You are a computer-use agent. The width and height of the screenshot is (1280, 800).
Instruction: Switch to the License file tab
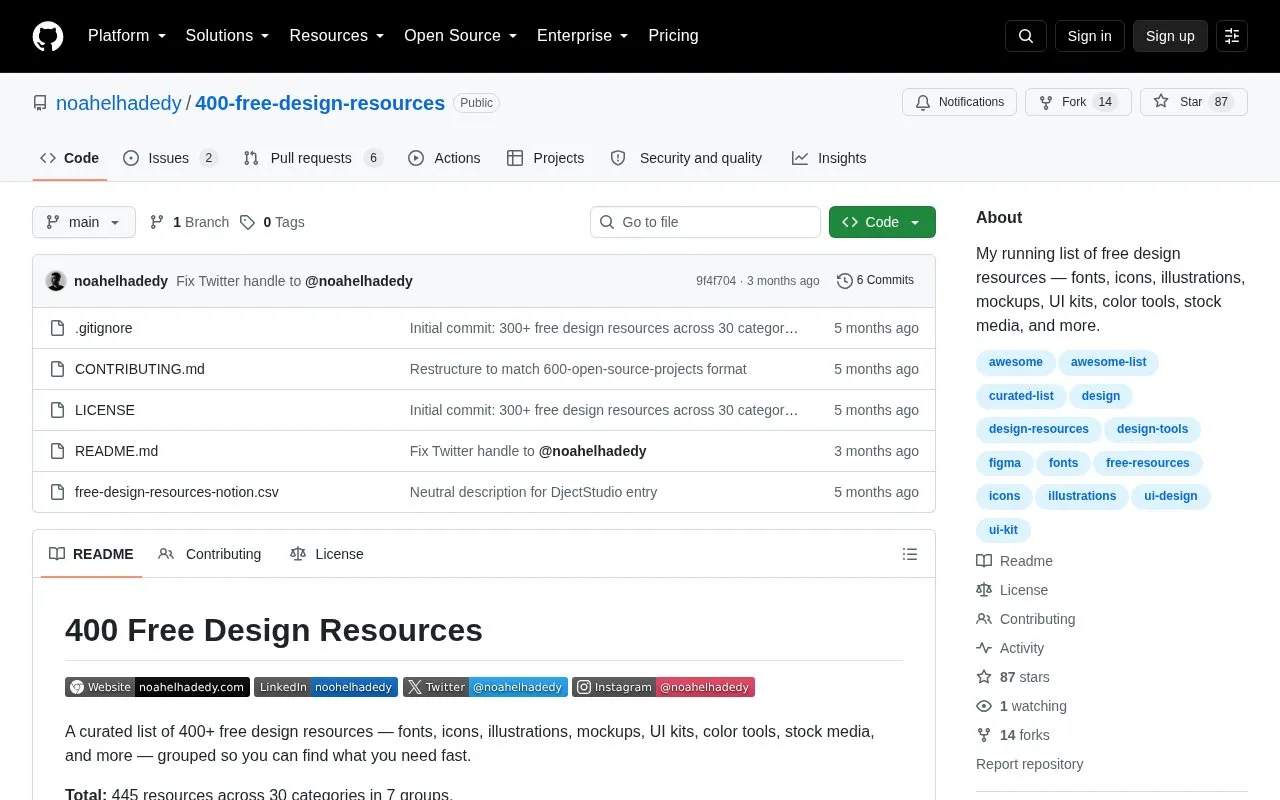(x=326, y=554)
